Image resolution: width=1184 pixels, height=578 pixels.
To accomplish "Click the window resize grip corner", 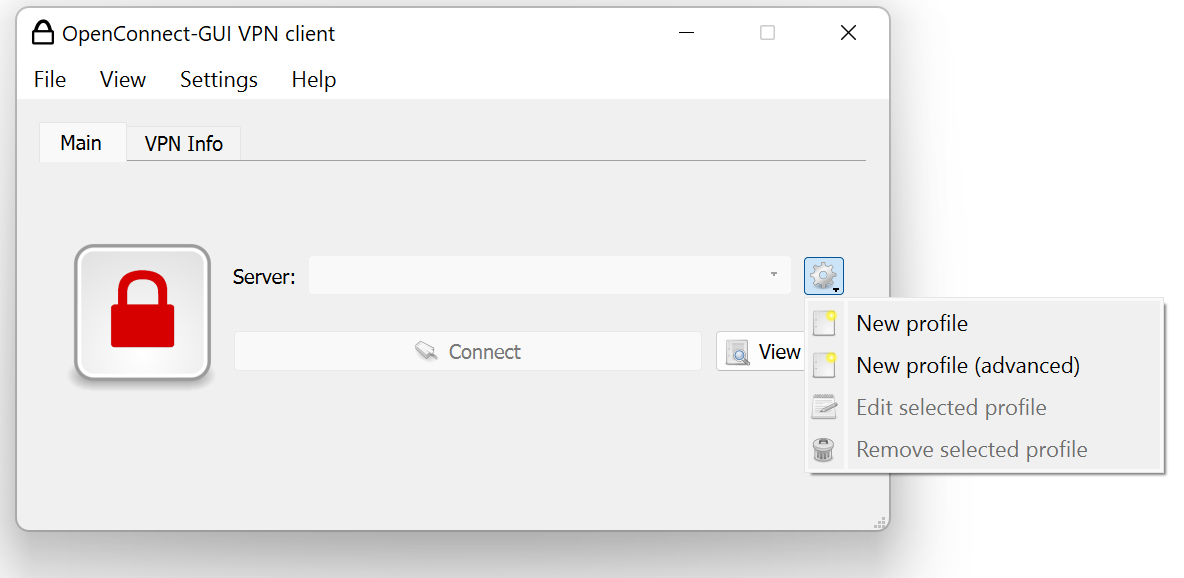I will pyautogui.click(x=880, y=522).
